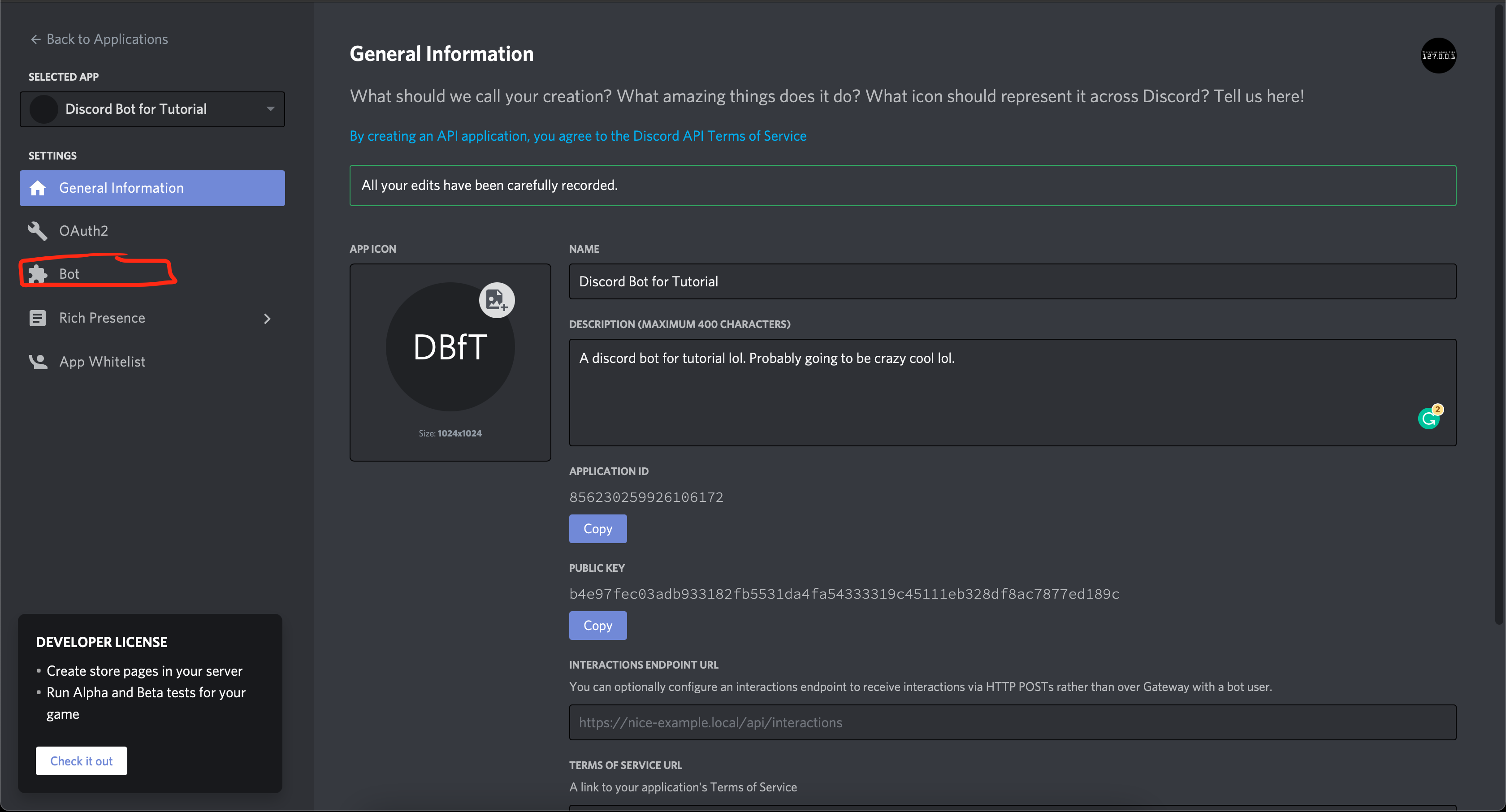Image resolution: width=1506 pixels, height=812 pixels.
Task: Click the App Whitelist person icon
Action: point(37,361)
